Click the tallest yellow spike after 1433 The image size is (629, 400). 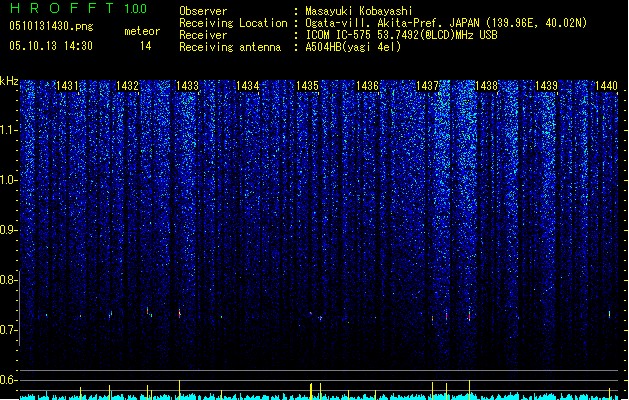[179, 390]
